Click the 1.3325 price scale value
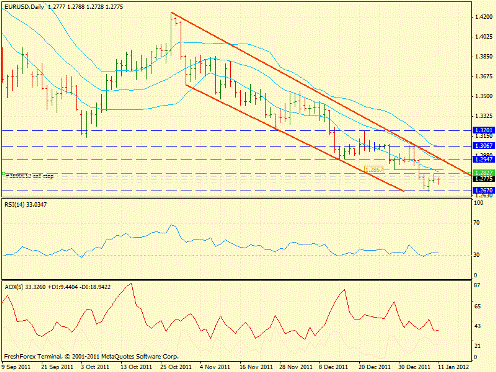The width and height of the screenshot is (496, 372). click(484, 116)
